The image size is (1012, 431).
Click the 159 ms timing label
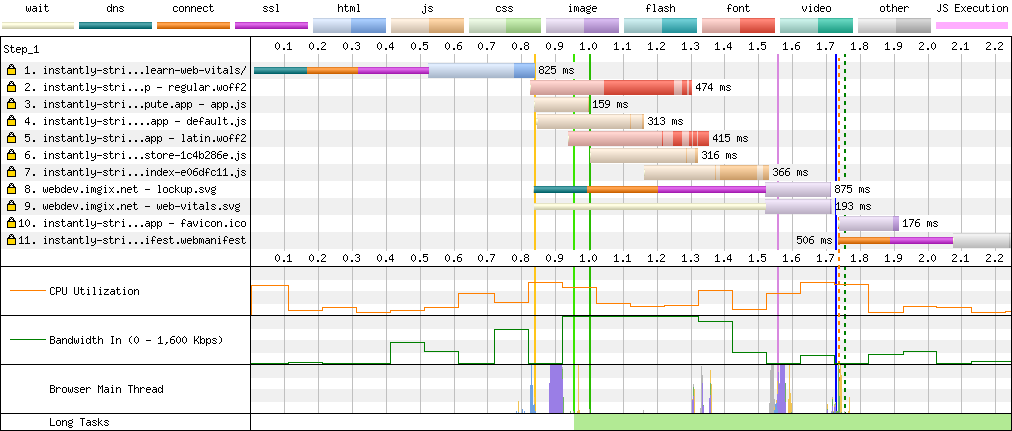(610, 105)
